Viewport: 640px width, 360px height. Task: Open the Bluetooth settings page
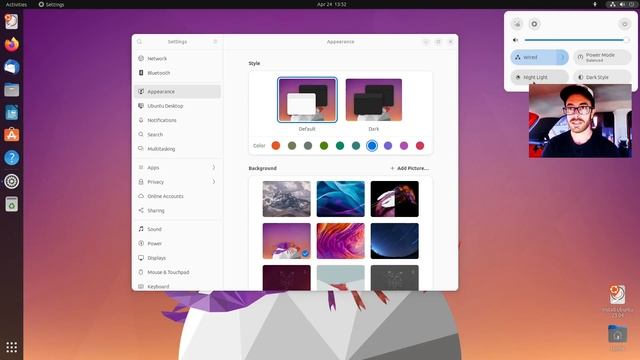click(177, 73)
